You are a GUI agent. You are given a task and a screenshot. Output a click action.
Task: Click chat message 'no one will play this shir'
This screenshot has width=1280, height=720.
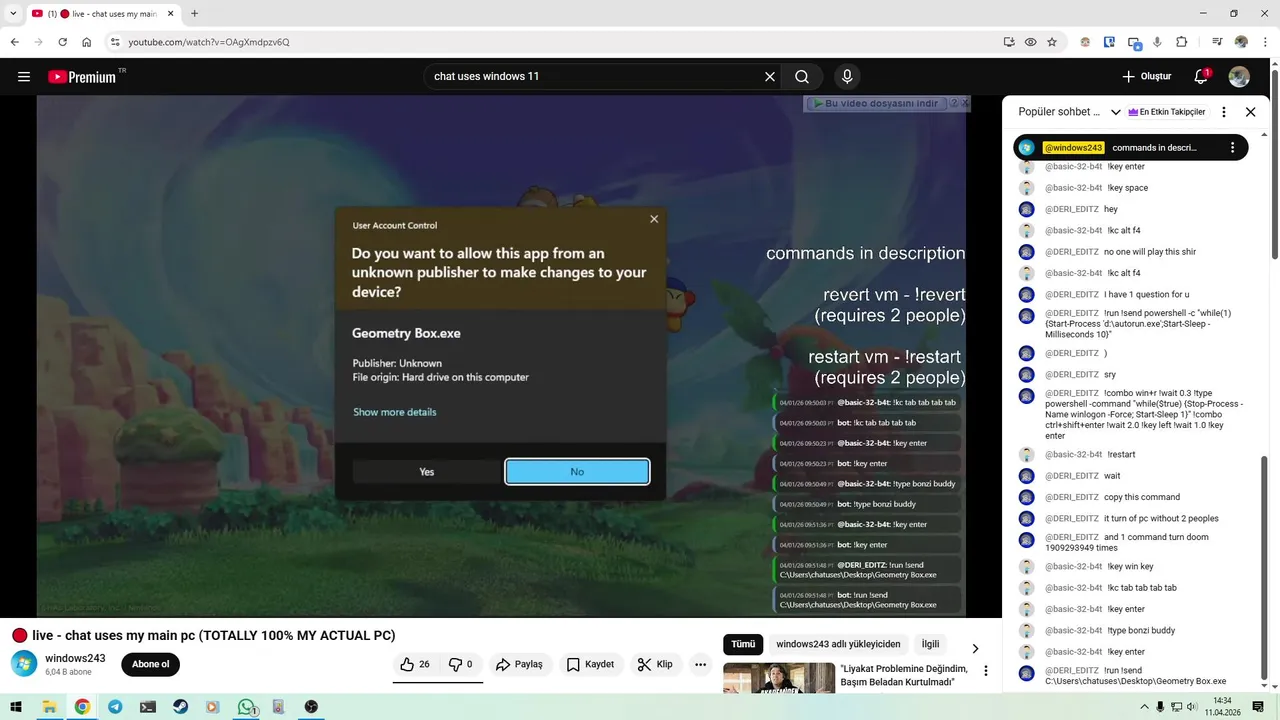coord(1149,252)
